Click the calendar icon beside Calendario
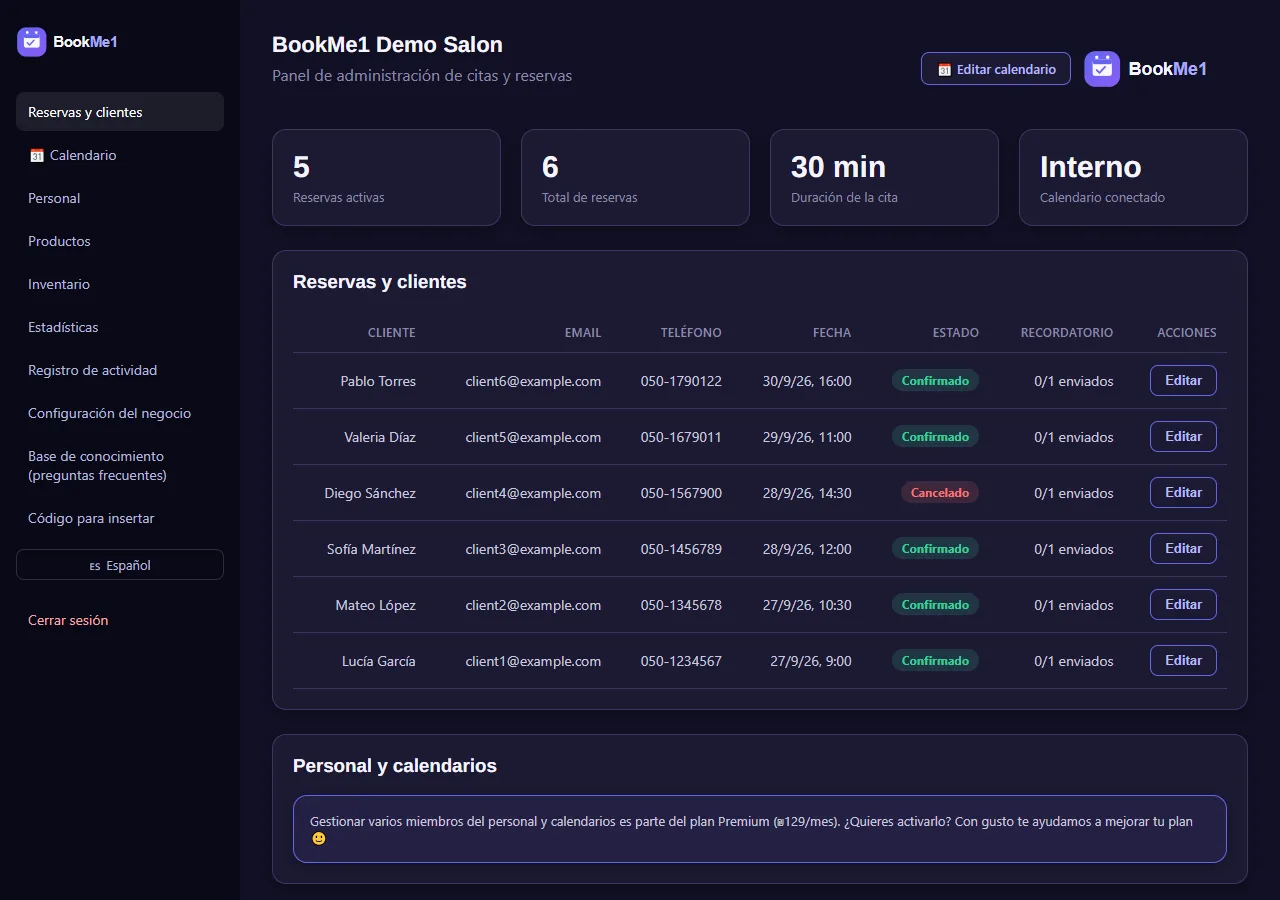This screenshot has width=1280, height=900. [37, 155]
